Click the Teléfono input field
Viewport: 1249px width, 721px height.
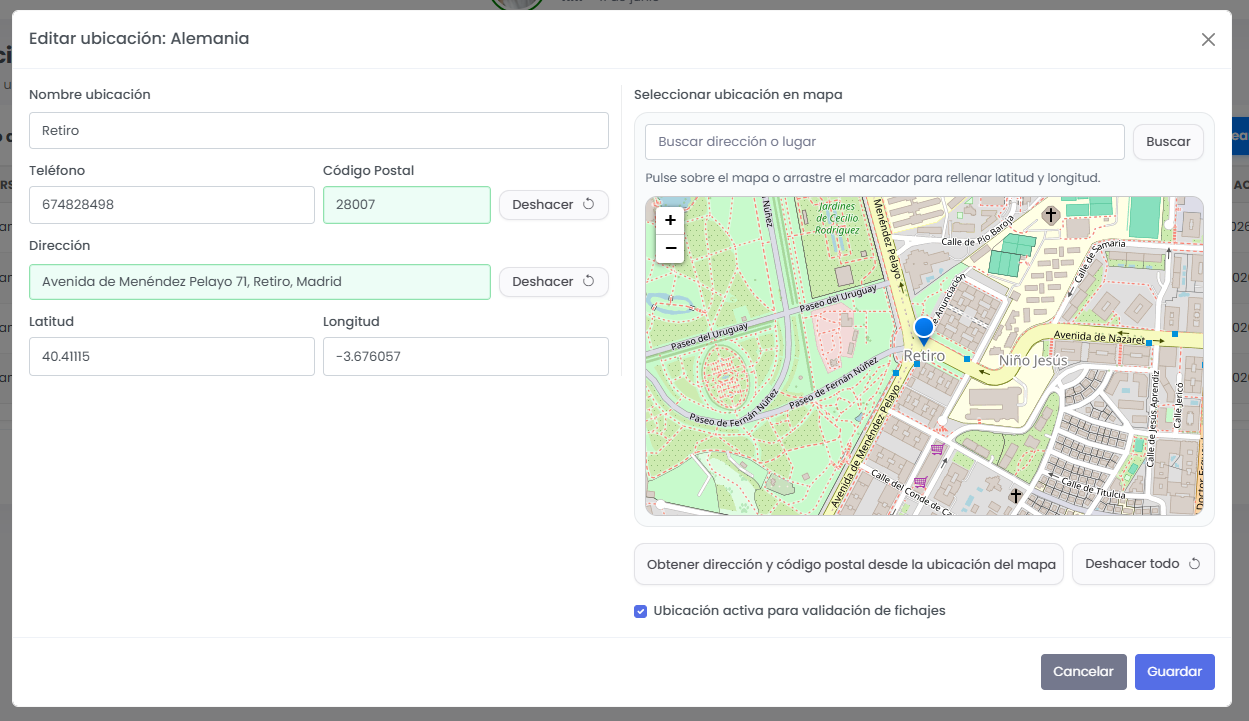(x=172, y=205)
